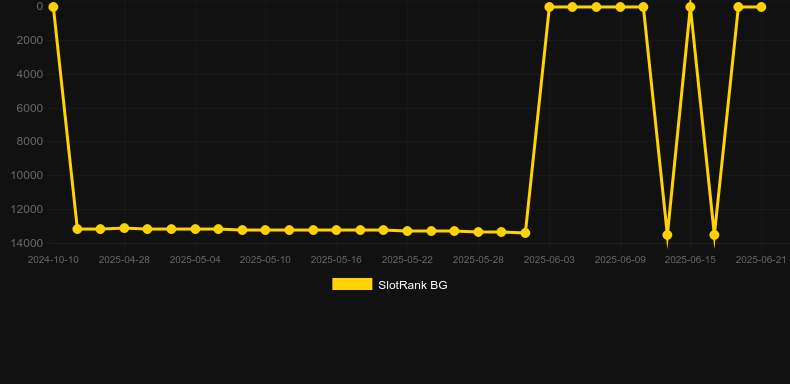The image size is (790, 384).
Task: Toggle the SlotRank BG legend color box
Action: 352,284
